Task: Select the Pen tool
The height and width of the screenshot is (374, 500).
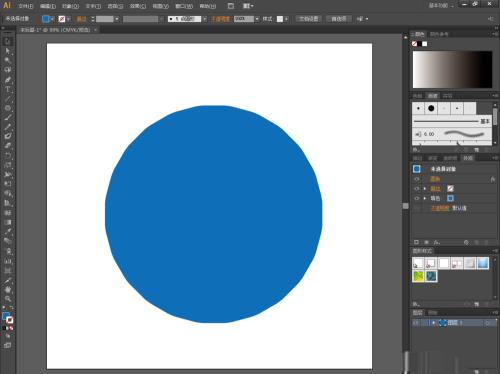Action: tap(8, 80)
